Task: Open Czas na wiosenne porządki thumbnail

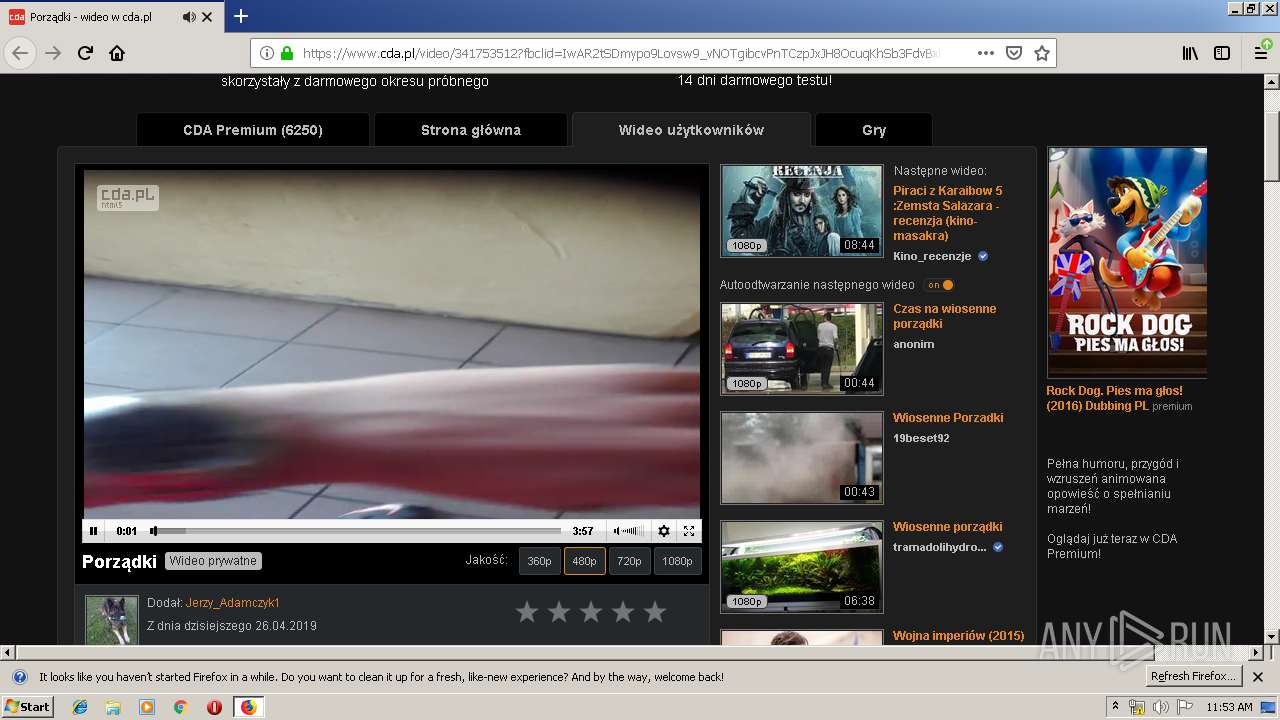Action: coord(802,349)
